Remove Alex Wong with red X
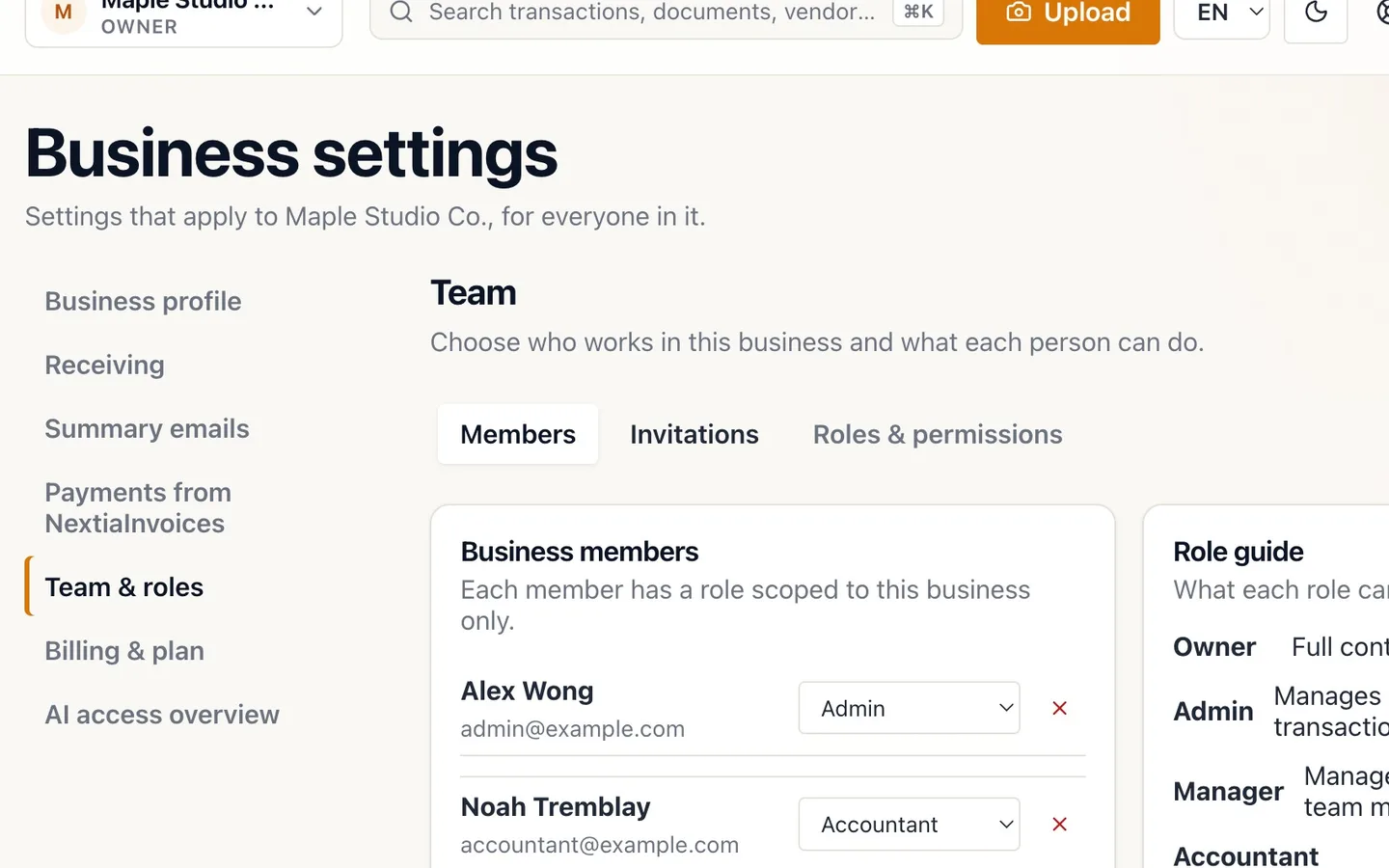 (x=1059, y=708)
